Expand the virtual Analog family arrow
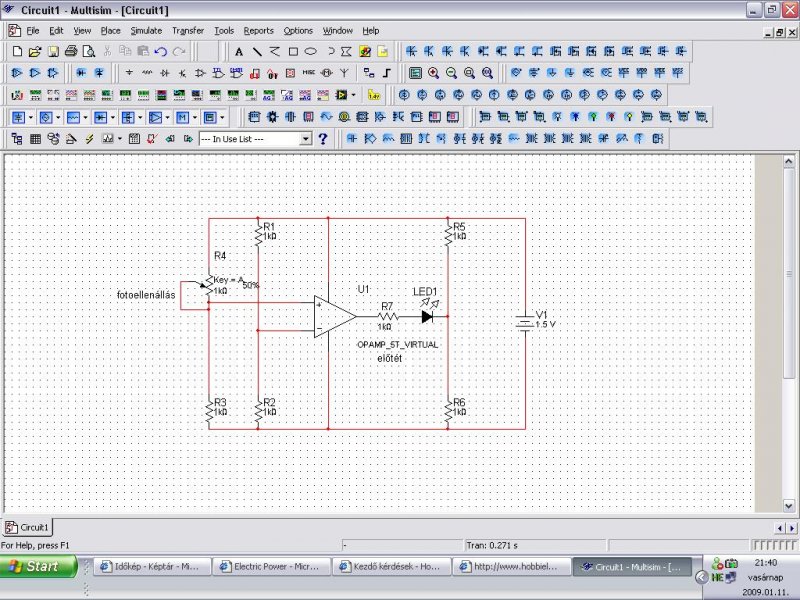The width and height of the screenshot is (800, 600). (167, 117)
